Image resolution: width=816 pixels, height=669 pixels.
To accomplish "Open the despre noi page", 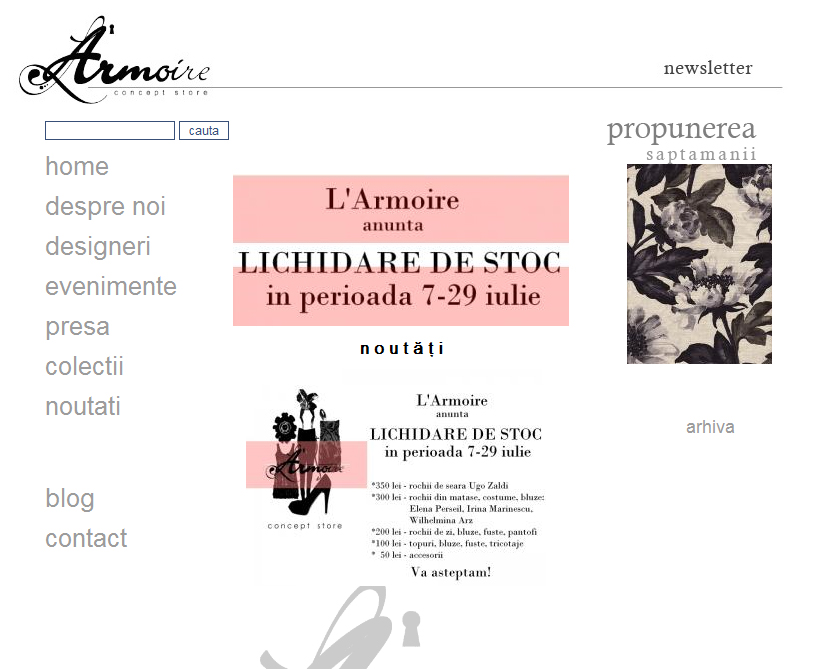I will tap(106, 207).
